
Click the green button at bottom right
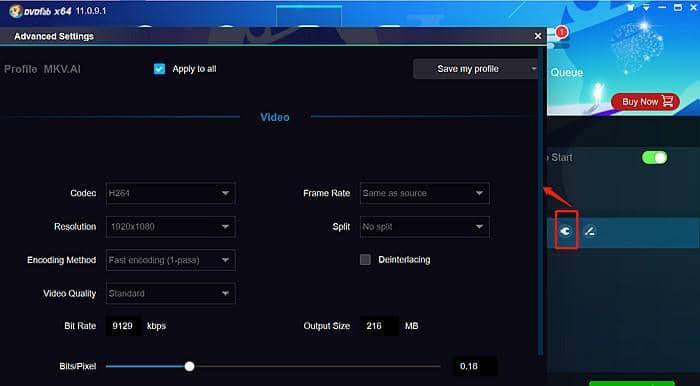631,383
